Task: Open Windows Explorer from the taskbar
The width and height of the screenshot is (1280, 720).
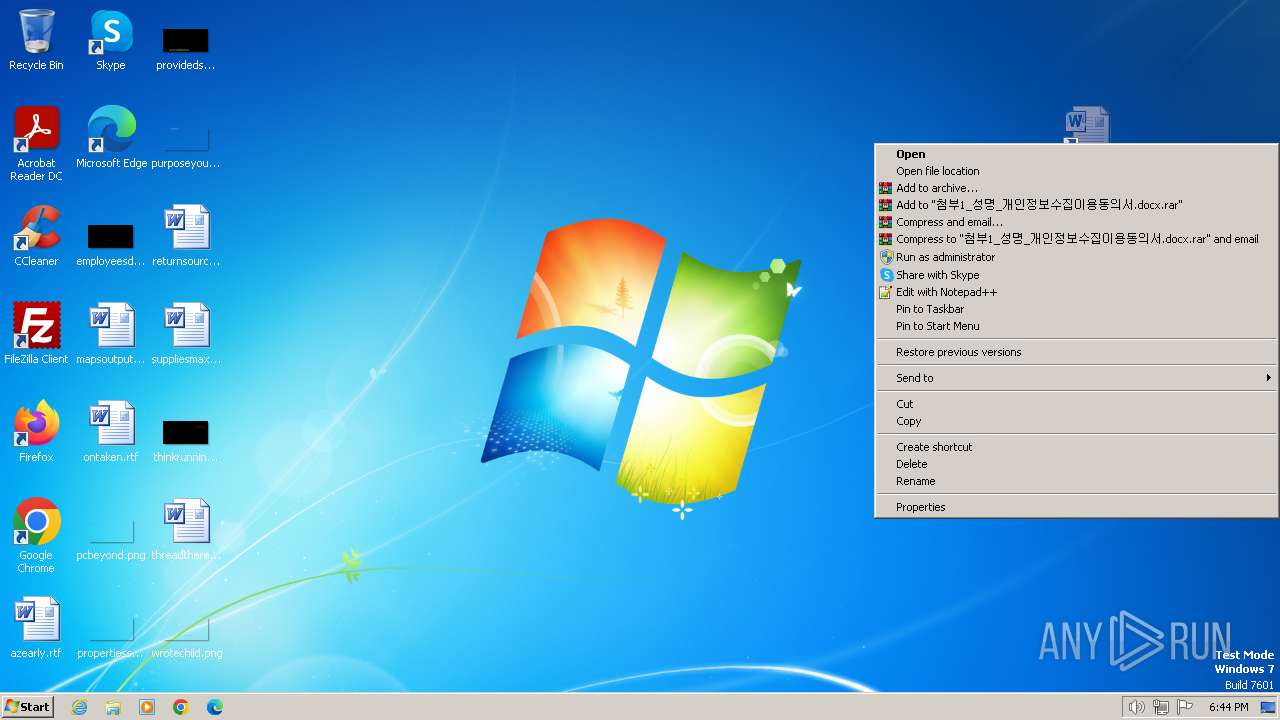Action: pyautogui.click(x=113, y=707)
